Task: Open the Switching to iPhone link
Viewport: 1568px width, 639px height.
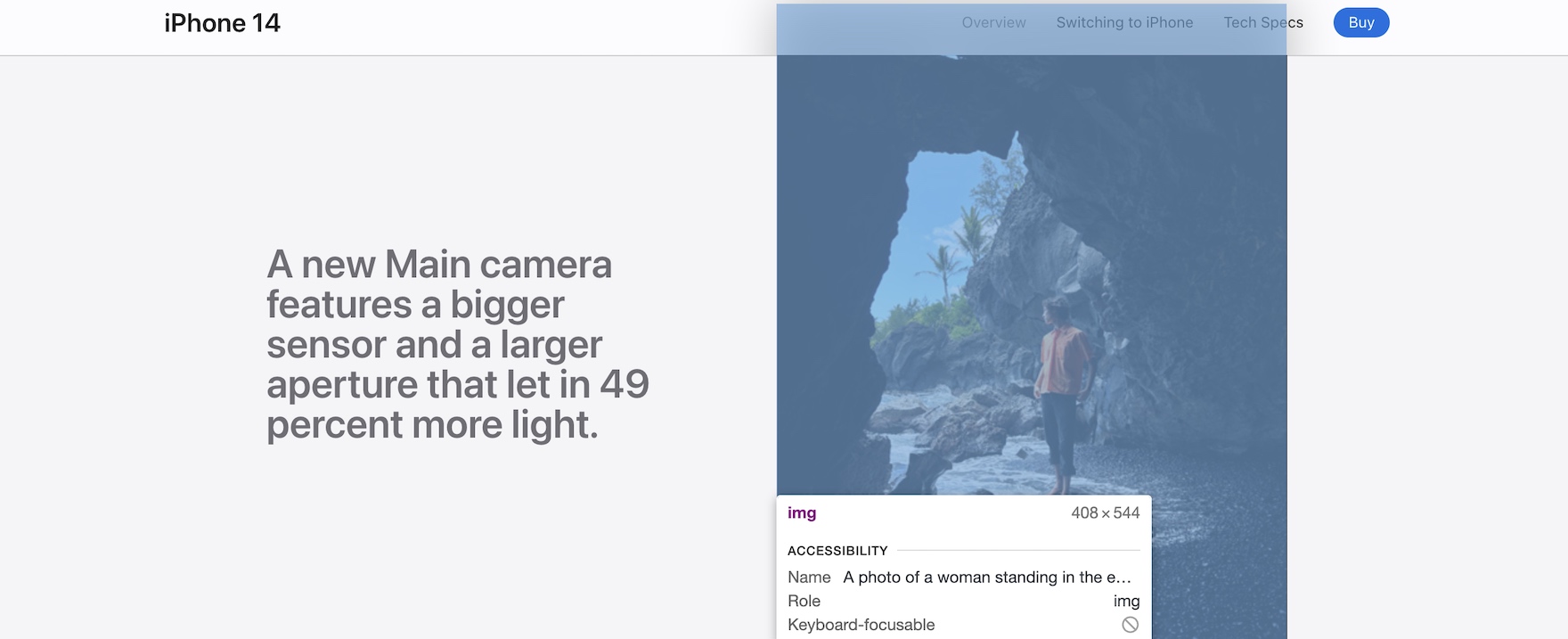Action: point(1124,23)
